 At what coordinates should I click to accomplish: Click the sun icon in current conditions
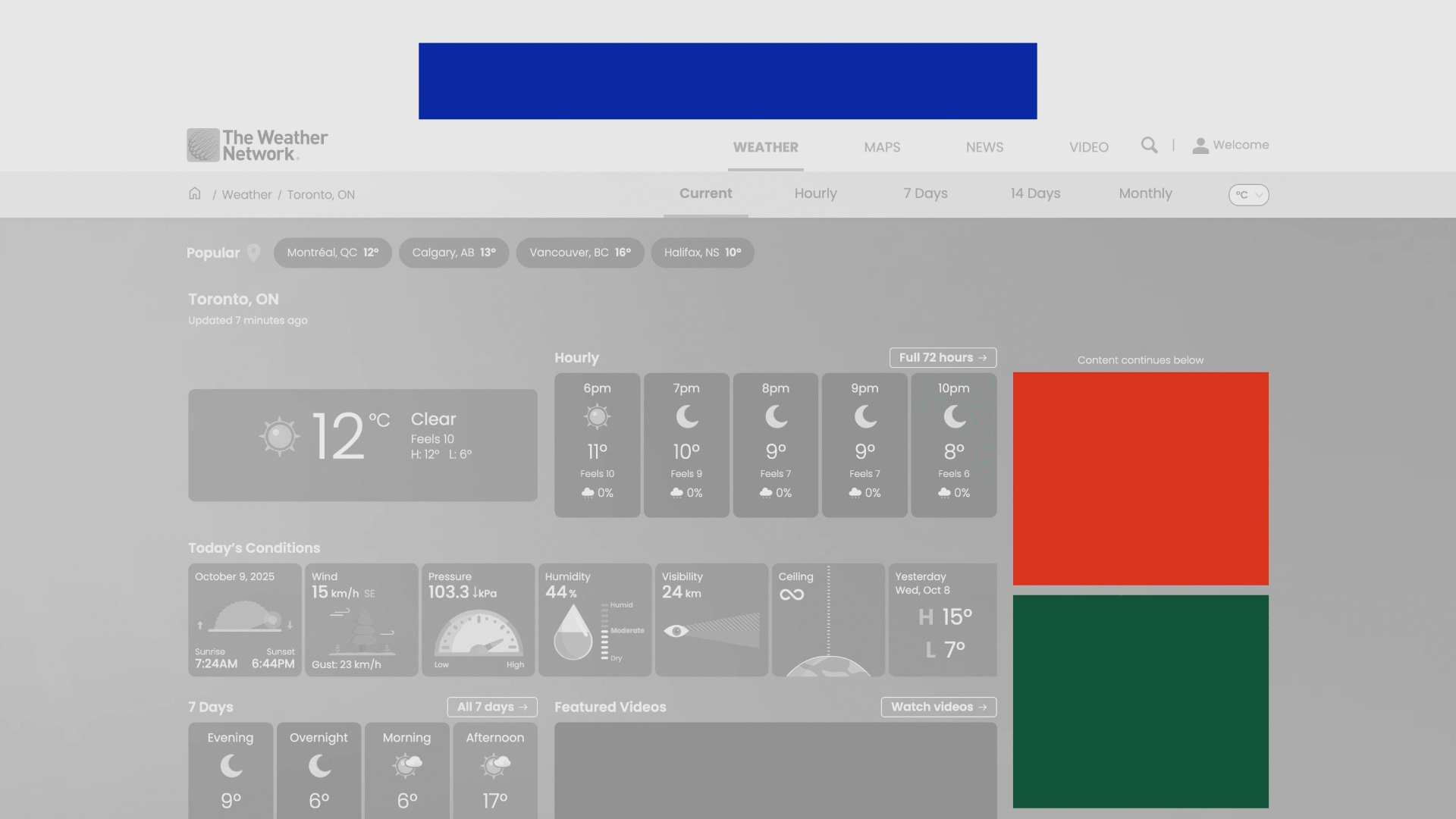click(279, 436)
